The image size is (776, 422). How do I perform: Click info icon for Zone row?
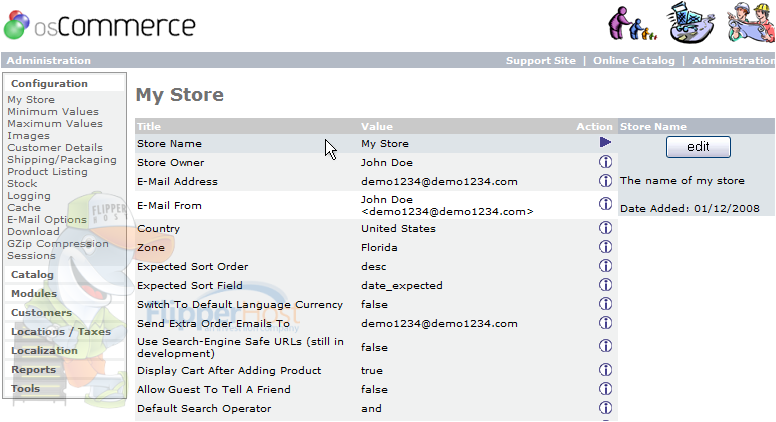pyautogui.click(x=605, y=247)
